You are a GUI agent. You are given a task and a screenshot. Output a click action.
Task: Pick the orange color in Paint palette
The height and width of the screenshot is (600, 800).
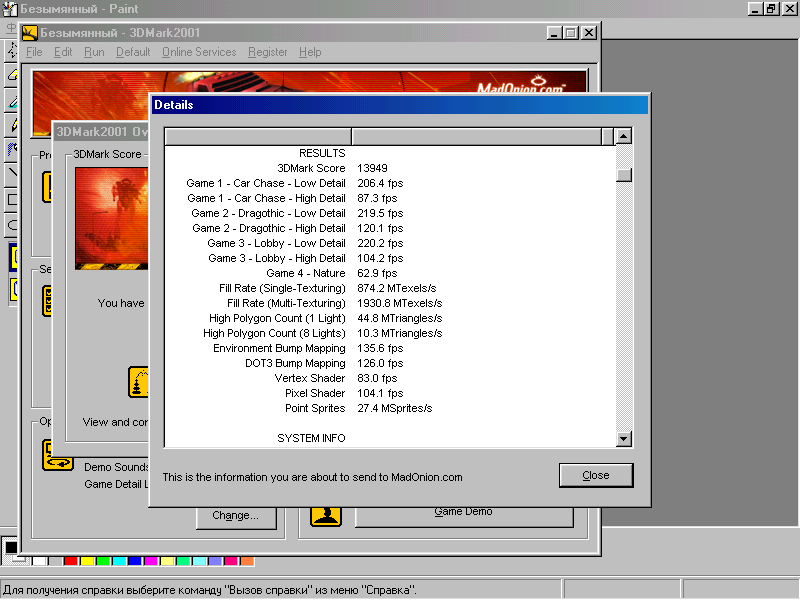pos(247,561)
